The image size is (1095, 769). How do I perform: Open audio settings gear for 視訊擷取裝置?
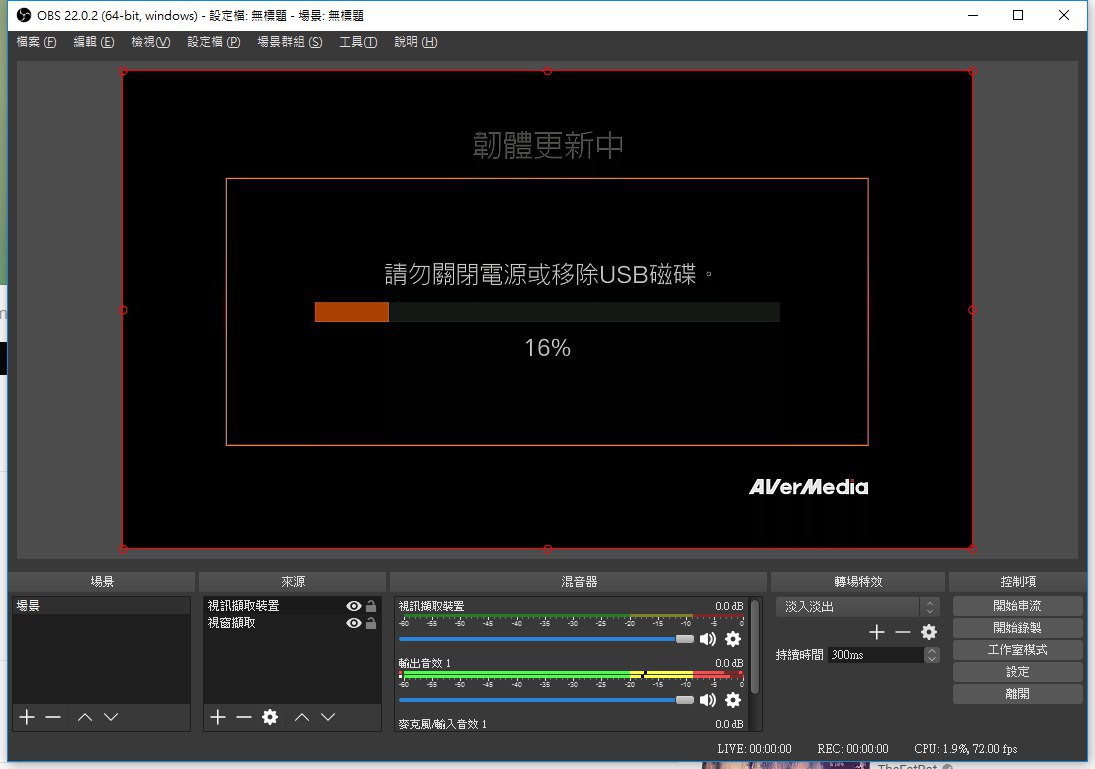[x=733, y=639]
